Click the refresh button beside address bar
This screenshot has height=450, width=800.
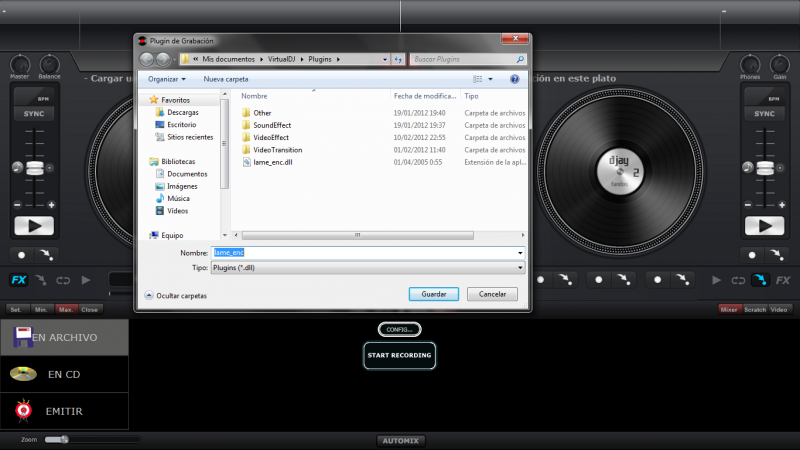(398, 59)
